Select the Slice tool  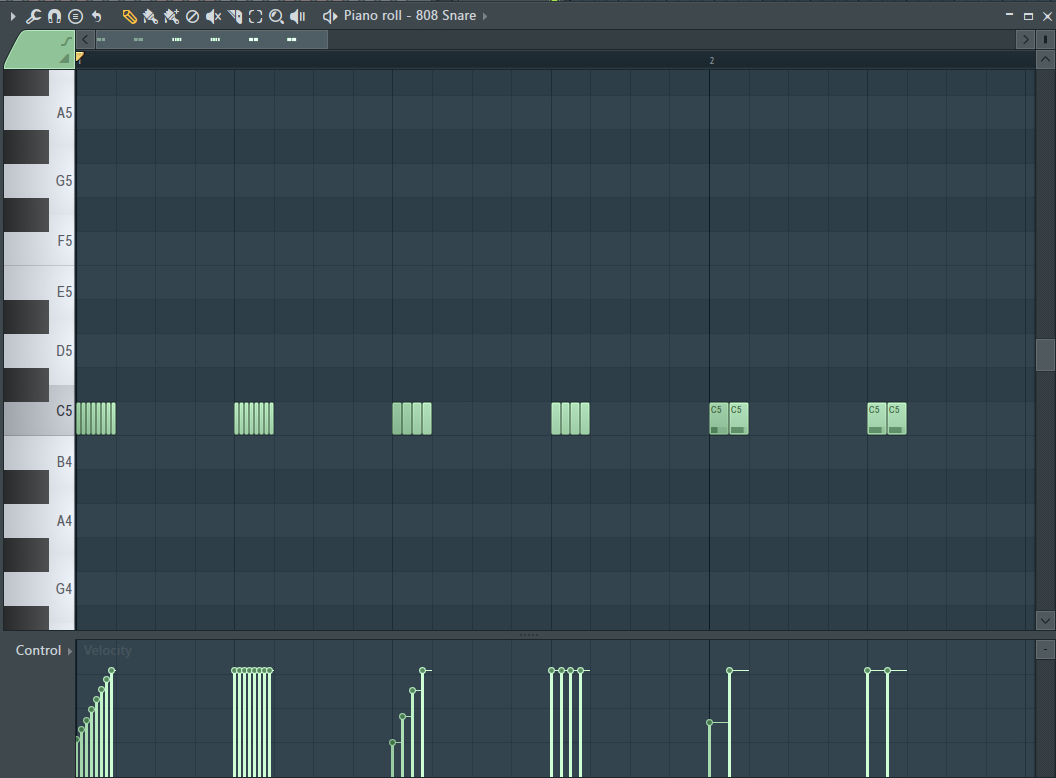tap(235, 16)
